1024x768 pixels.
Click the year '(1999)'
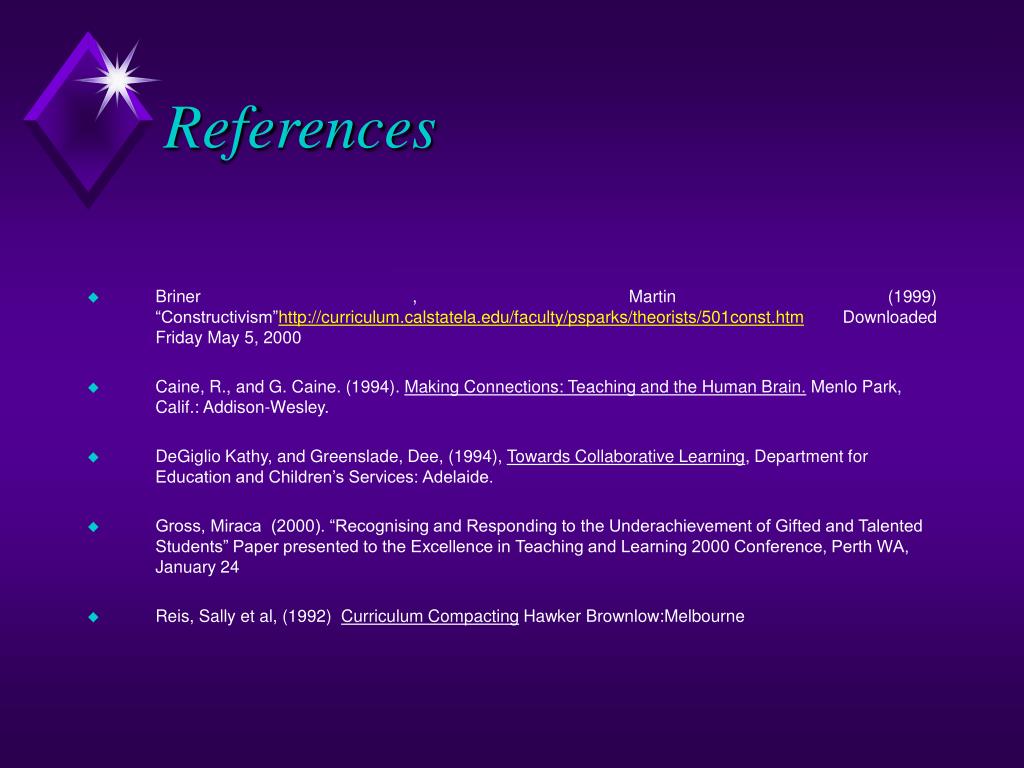(912, 297)
